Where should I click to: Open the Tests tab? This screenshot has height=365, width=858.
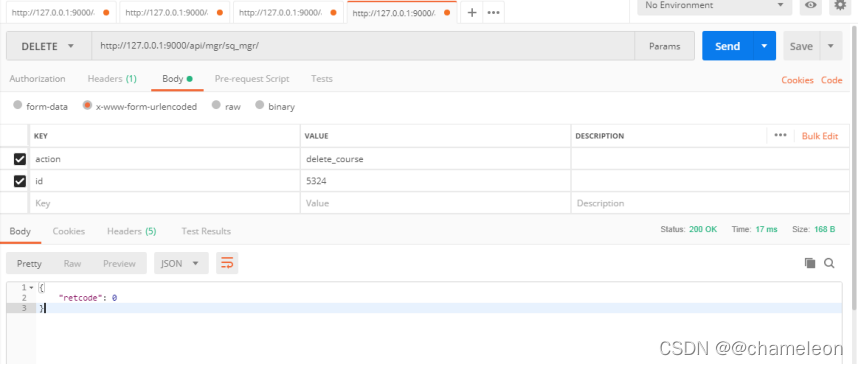coord(322,79)
